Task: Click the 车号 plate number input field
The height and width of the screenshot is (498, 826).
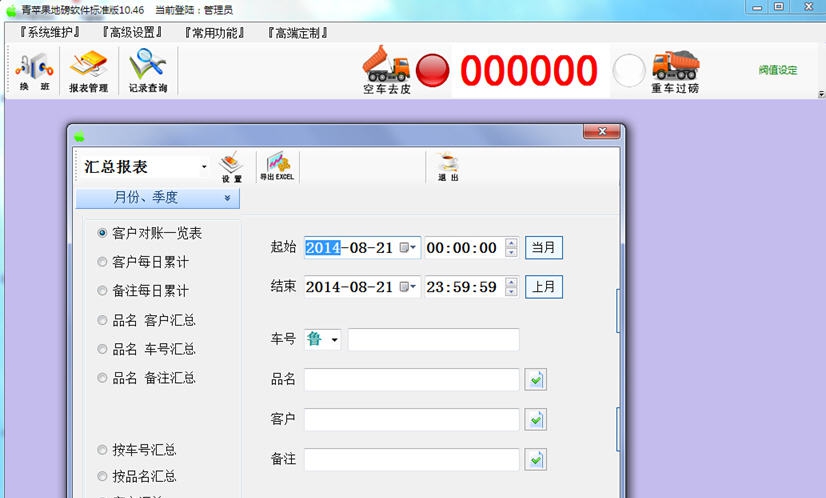Action: pyautogui.click(x=433, y=340)
